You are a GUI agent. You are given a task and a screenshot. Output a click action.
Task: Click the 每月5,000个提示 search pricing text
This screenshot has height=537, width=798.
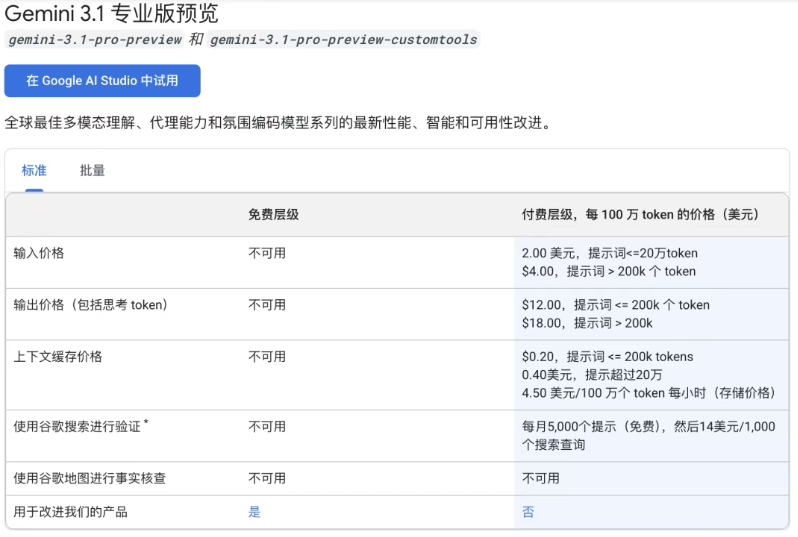[x=648, y=435]
